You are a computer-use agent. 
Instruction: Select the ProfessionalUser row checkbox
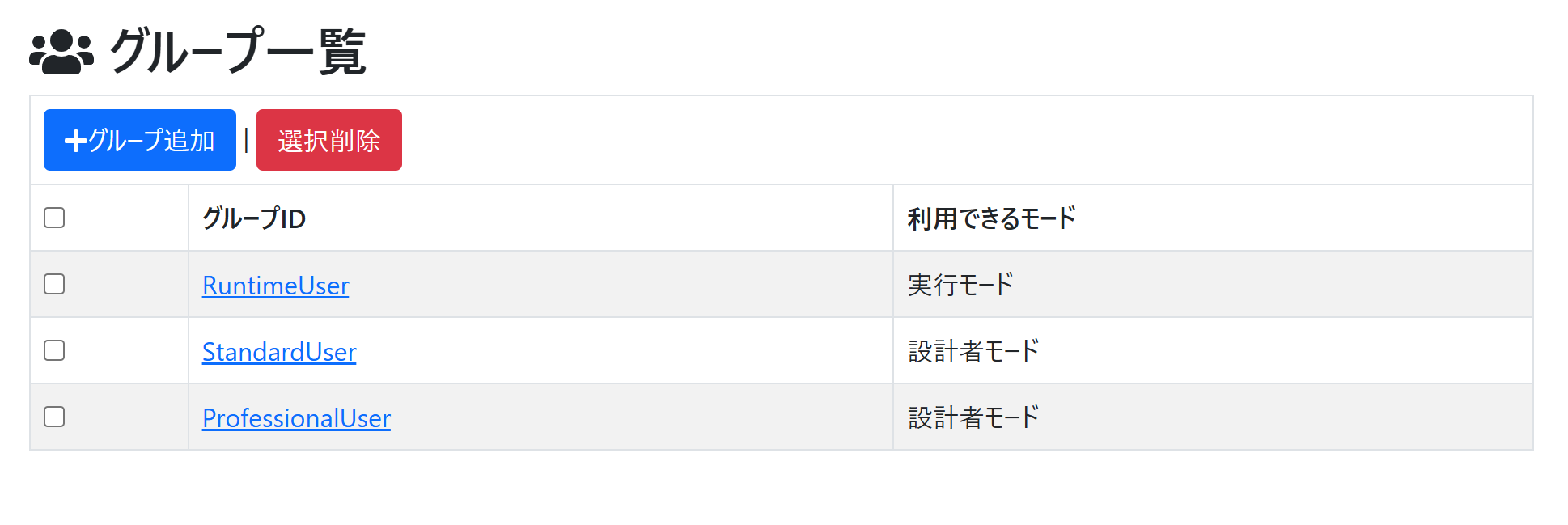[x=54, y=417]
